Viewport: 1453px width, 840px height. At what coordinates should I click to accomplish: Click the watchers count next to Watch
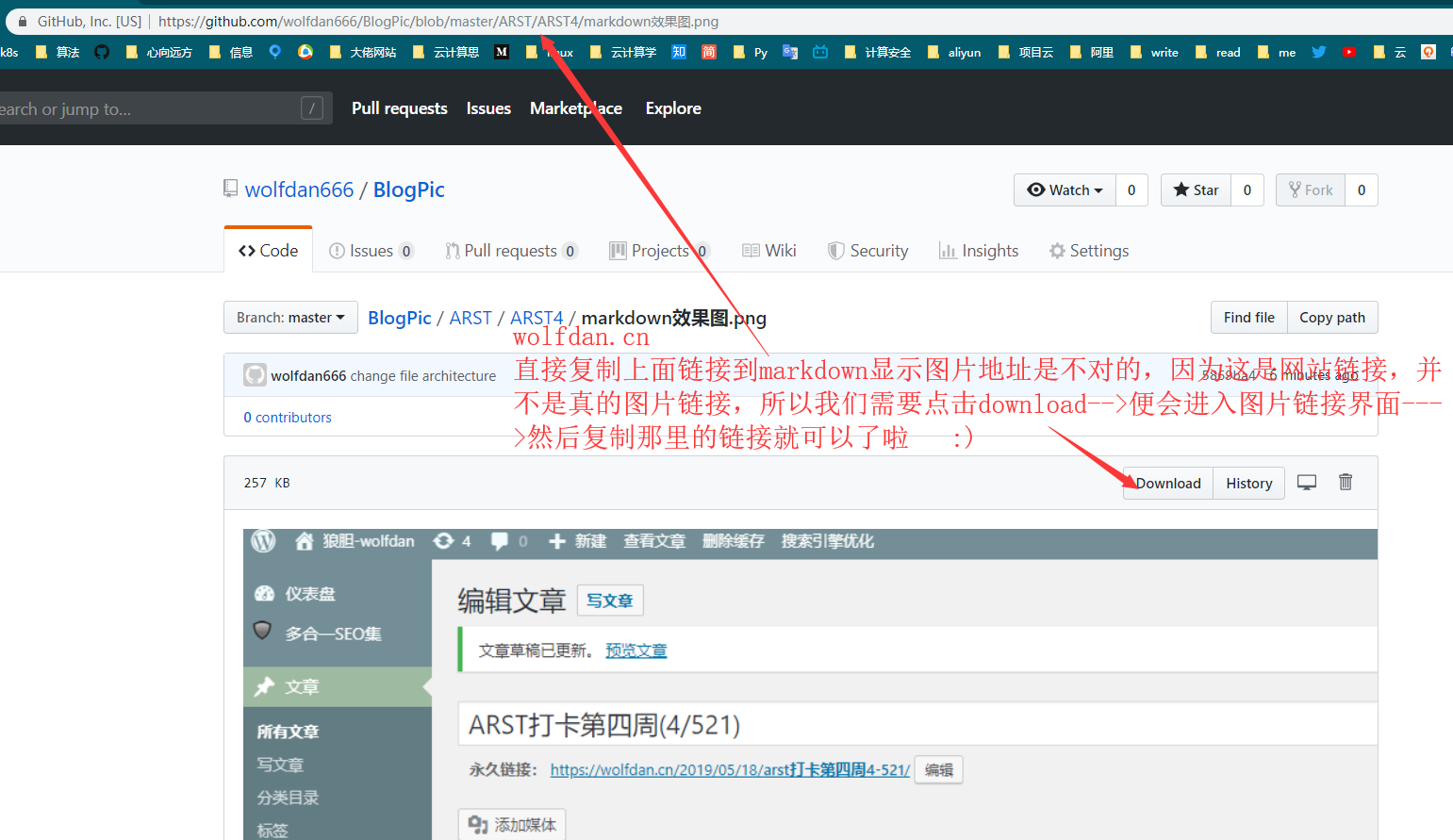1131,189
